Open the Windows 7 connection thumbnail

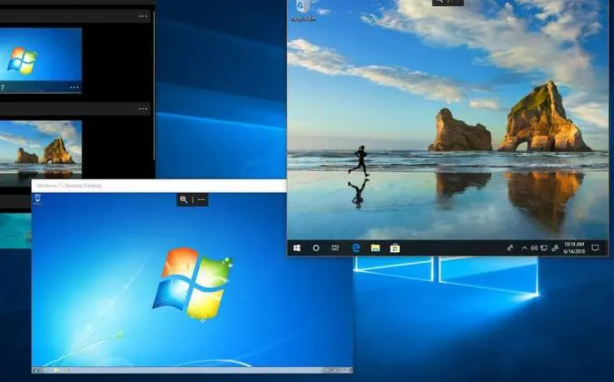tap(41, 60)
